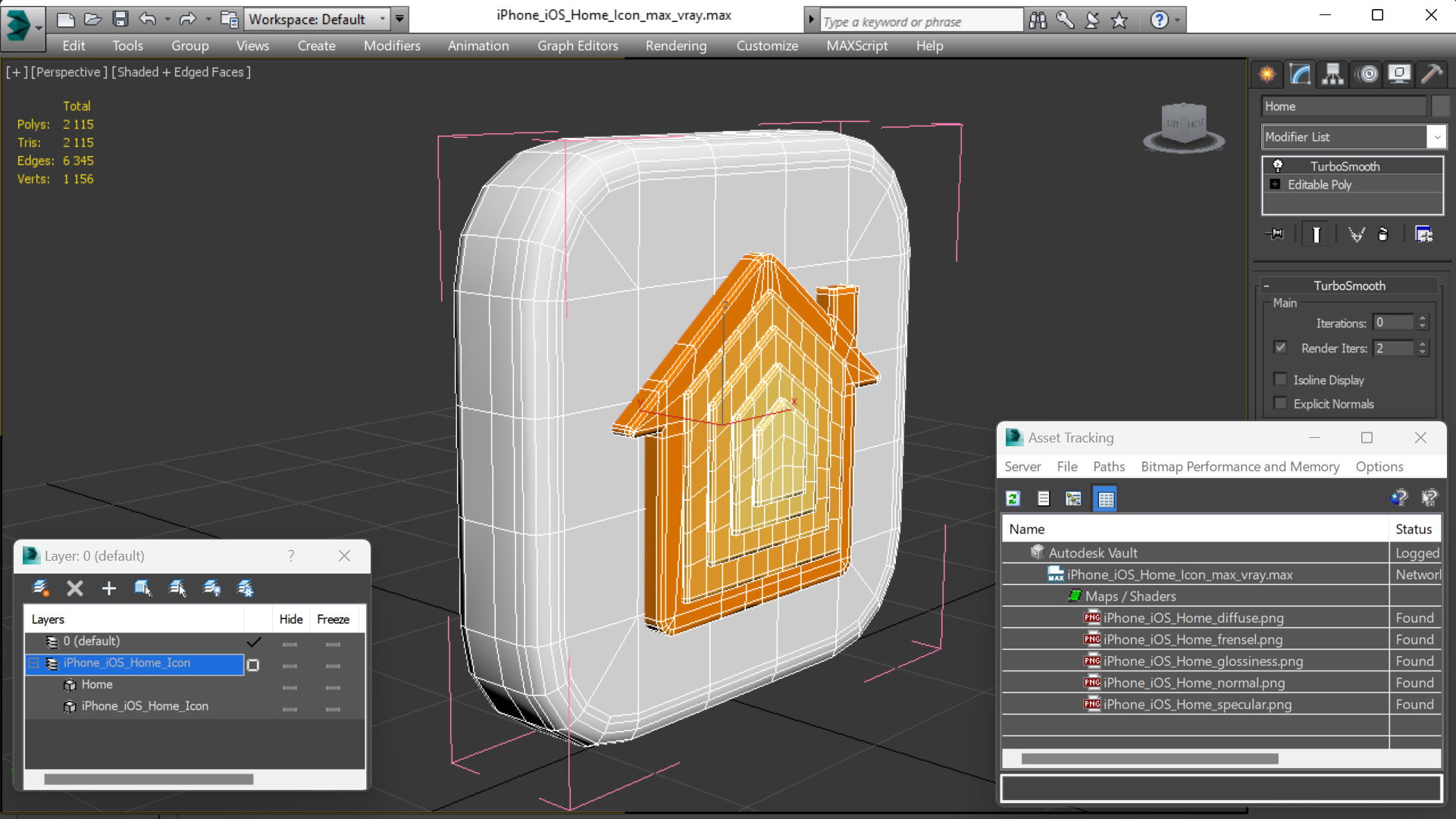Open the MAXScript menu
Screen dimensions: 1456x819
click(x=856, y=45)
